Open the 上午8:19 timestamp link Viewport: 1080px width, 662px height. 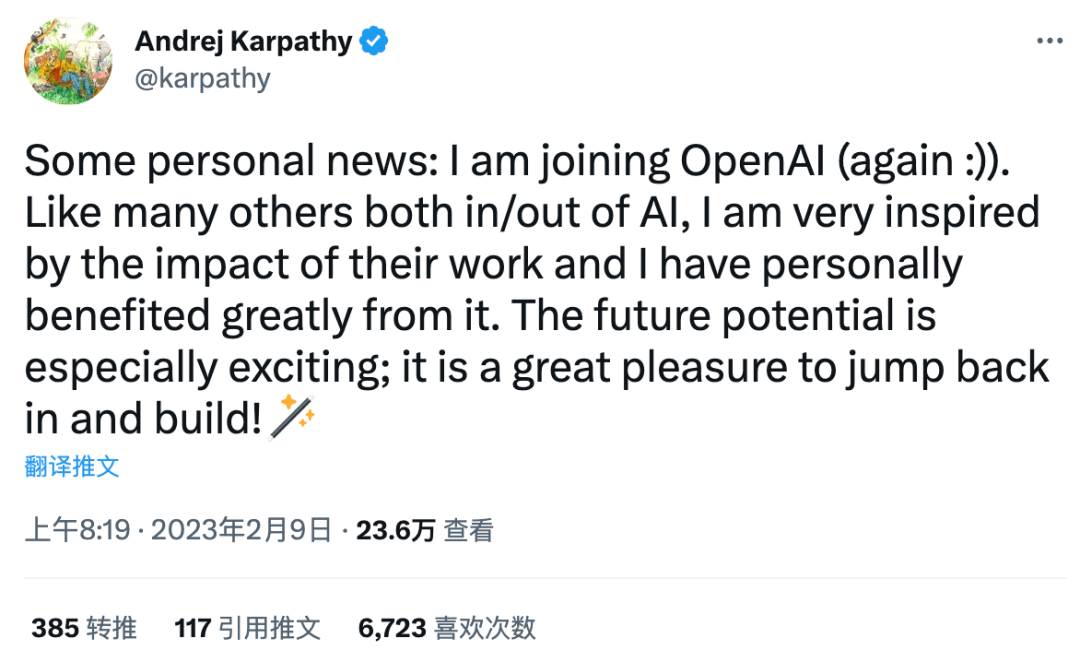pos(78,530)
